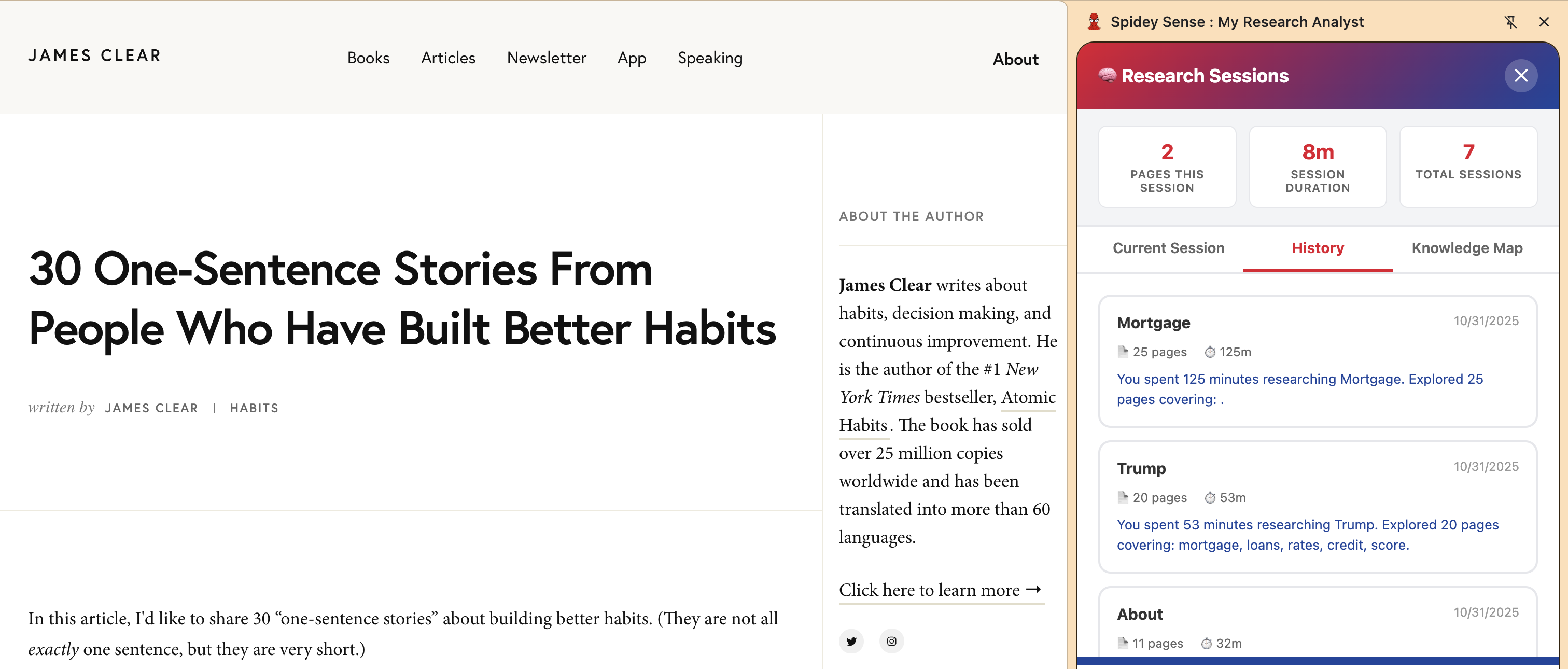This screenshot has height=669, width=1568.
Task: Click the brain icon beside Research Sessions
Action: (1107, 76)
